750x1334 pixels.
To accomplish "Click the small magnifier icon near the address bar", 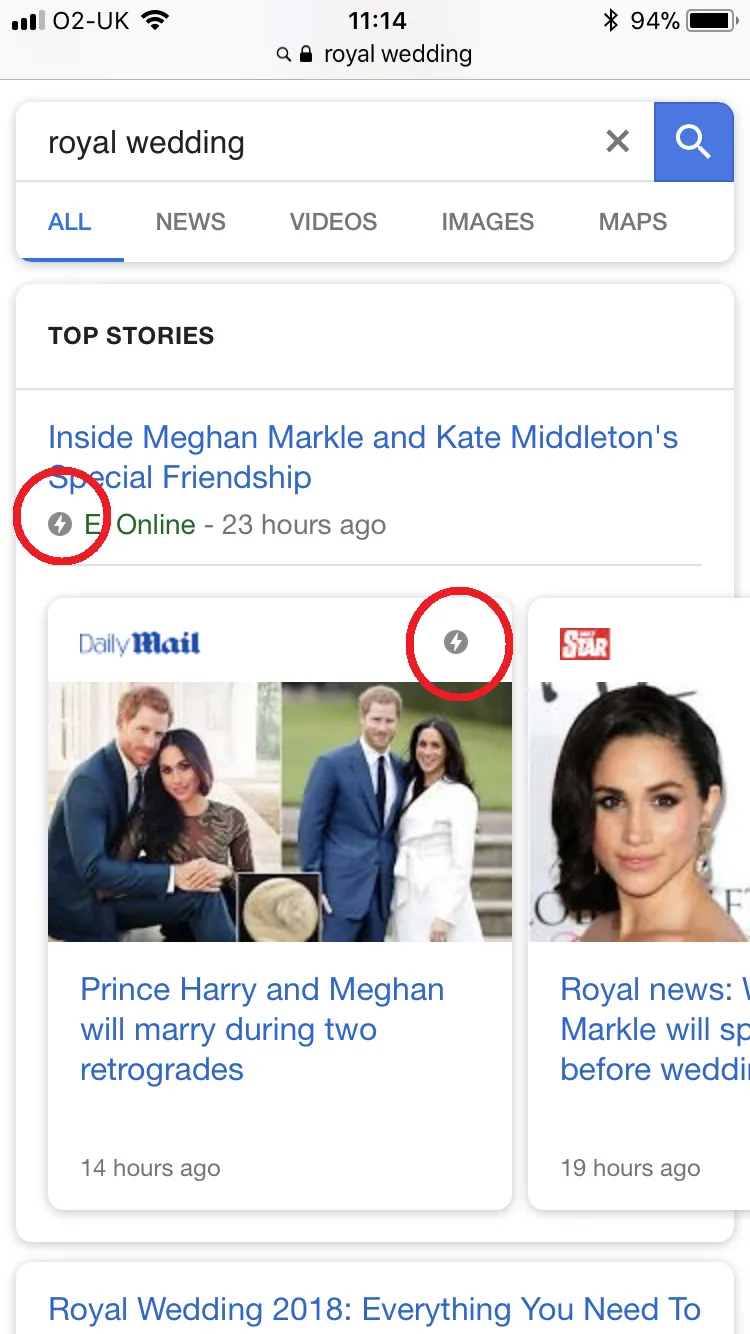I will [x=283, y=54].
